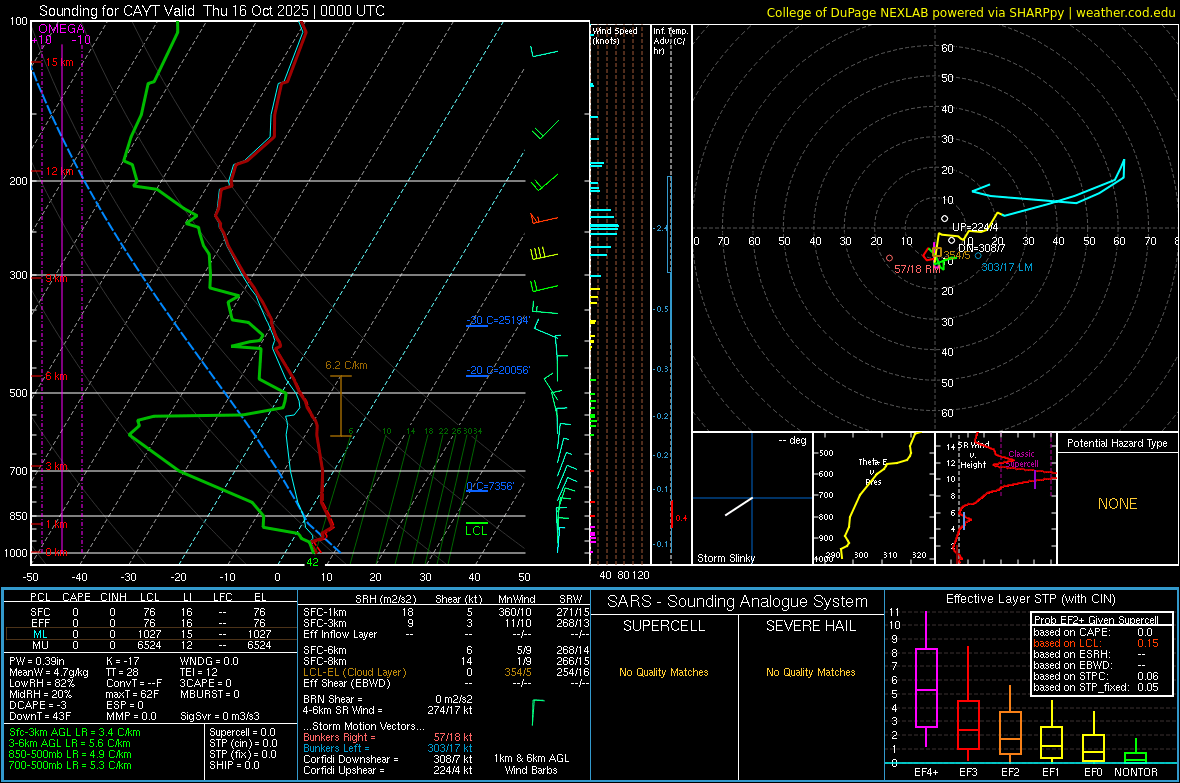Click the 'MU' parcel row label
Viewport: 1180px width, 783px height.
(40, 645)
